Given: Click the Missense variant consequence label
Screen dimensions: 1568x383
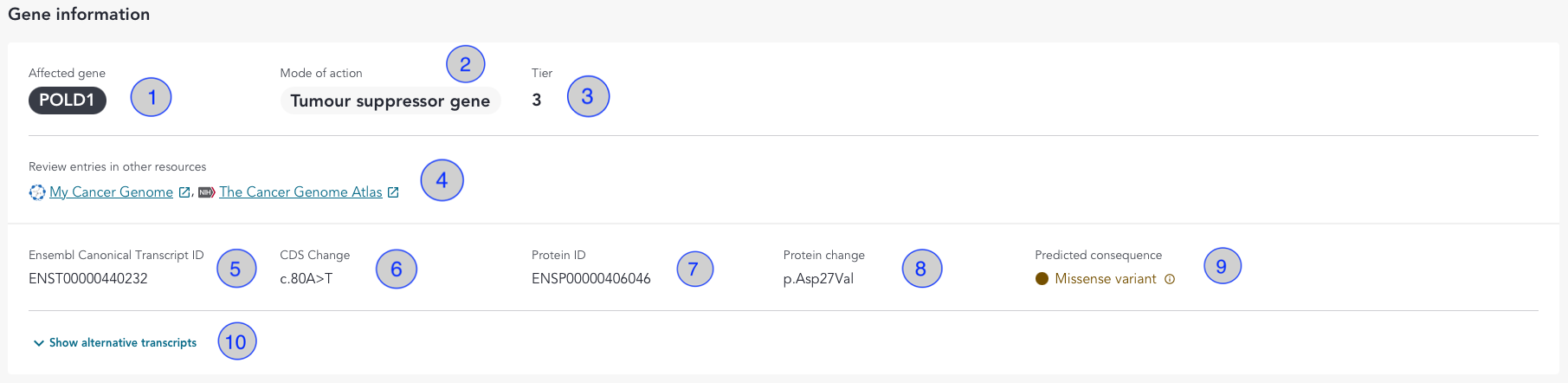Looking at the screenshot, I should click(1106, 279).
